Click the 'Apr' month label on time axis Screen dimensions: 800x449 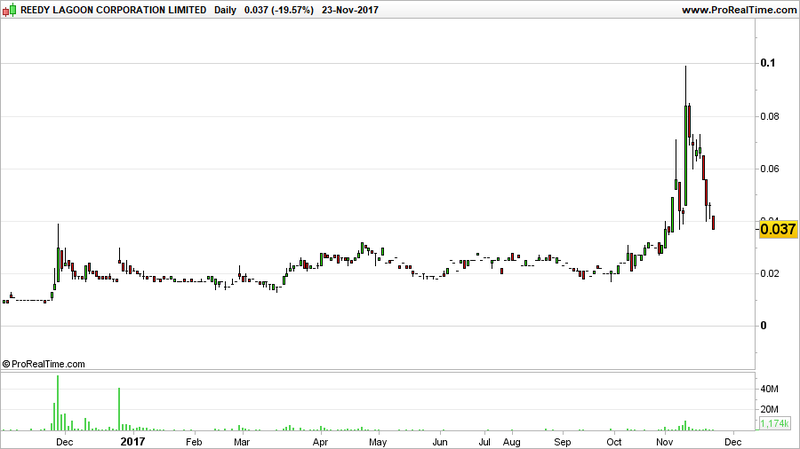[x=320, y=442]
